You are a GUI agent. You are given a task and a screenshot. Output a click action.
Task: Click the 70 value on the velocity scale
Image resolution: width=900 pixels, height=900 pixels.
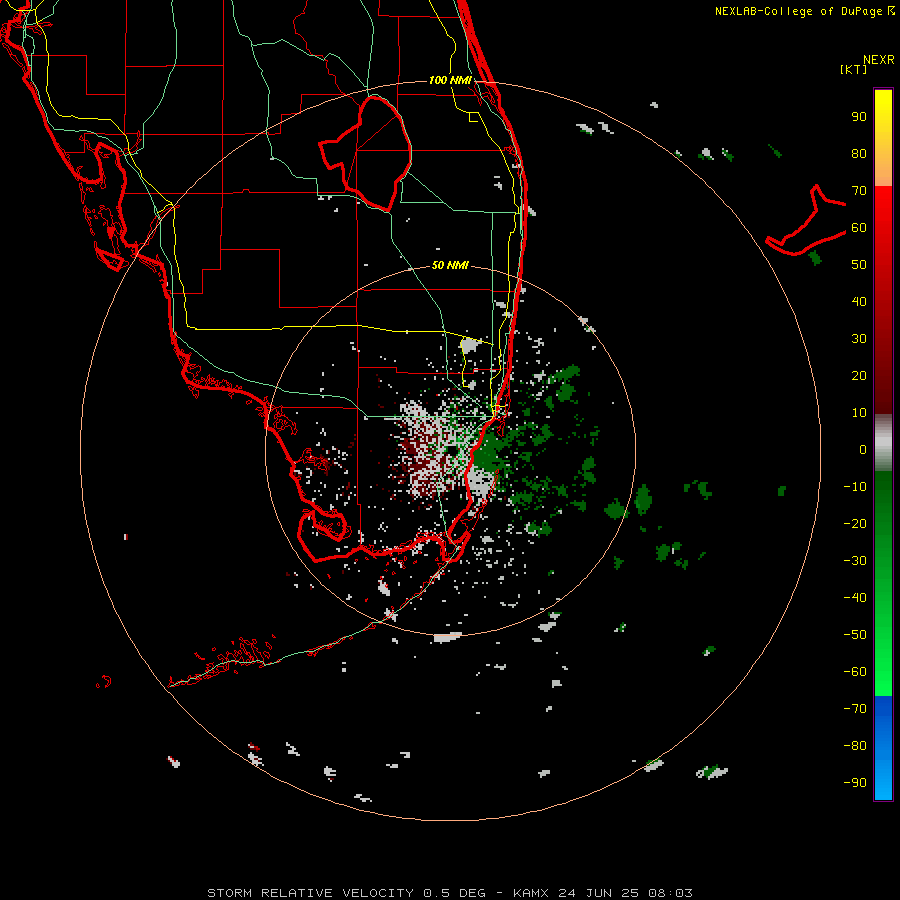(859, 191)
